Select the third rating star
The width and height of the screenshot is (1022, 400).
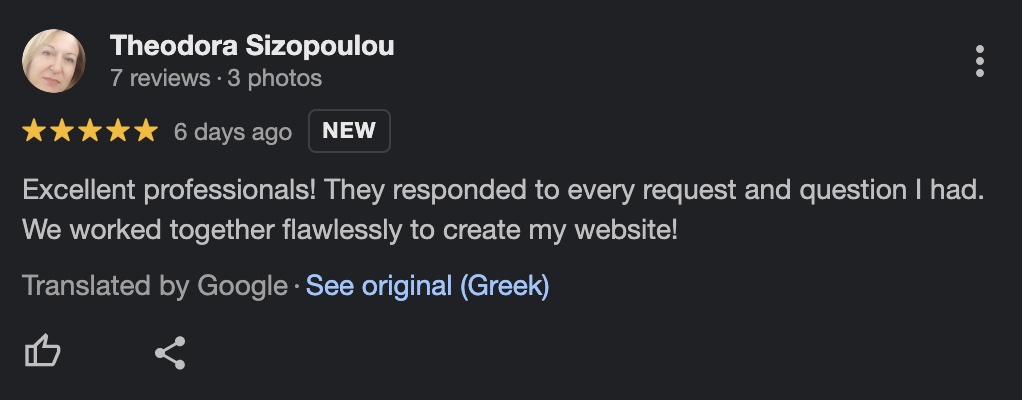tap(90, 131)
